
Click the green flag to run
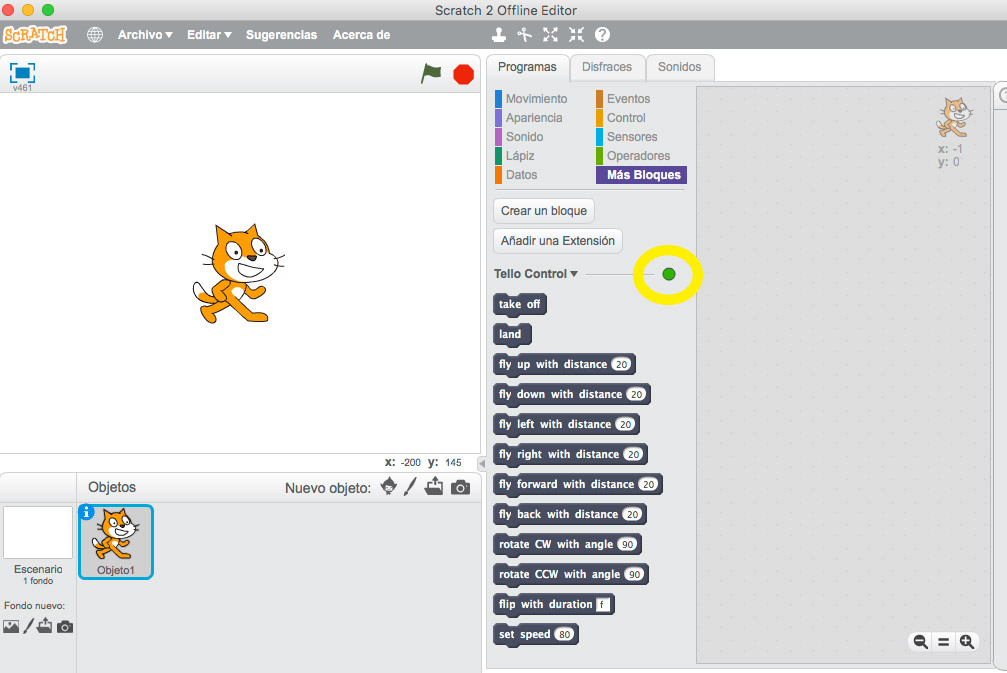[431, 73]
